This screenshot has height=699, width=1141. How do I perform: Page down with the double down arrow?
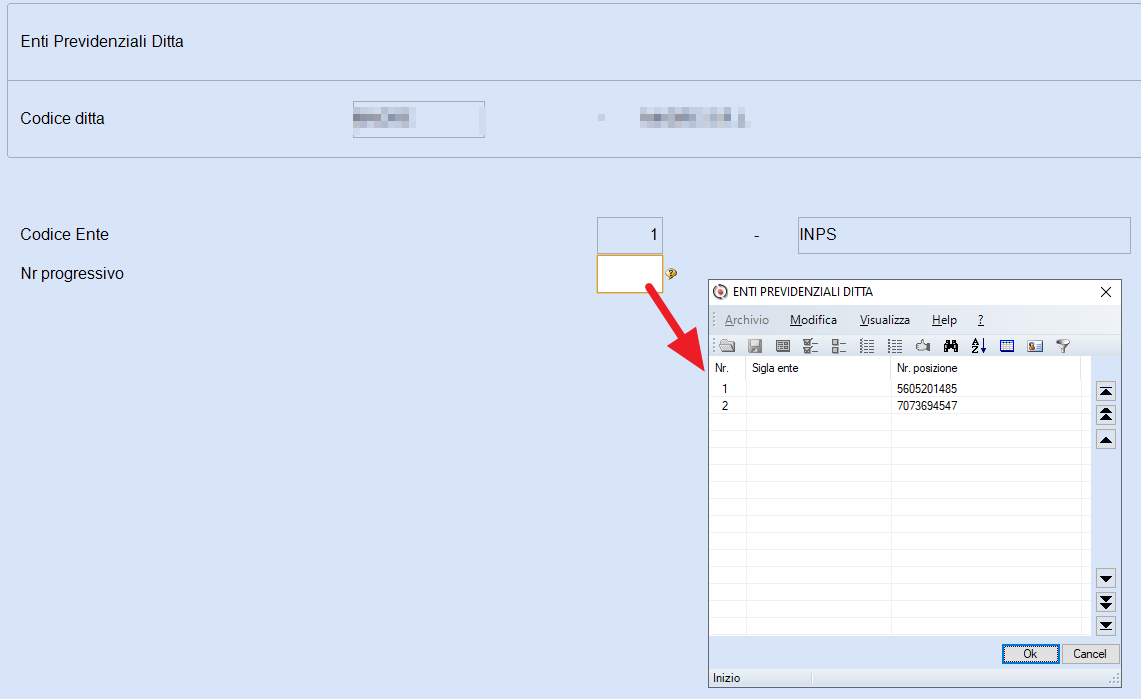1106,602
